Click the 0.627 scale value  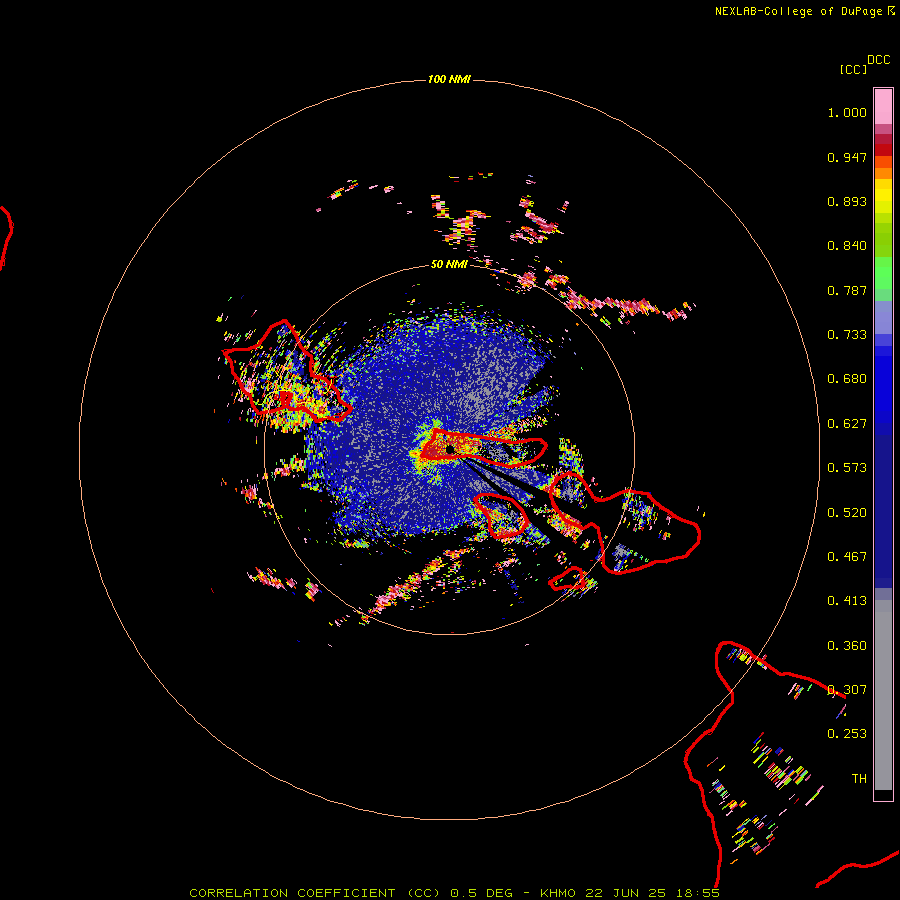[847, 424]
